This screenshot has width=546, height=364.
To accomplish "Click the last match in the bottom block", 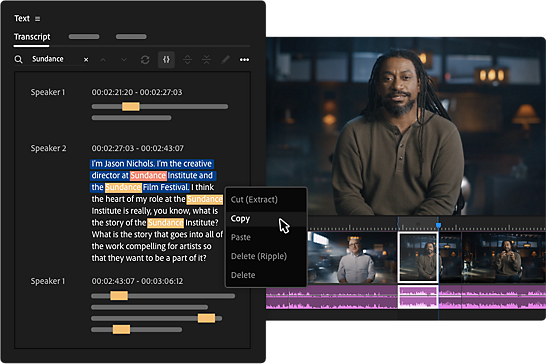I will [x=122, y=330].
